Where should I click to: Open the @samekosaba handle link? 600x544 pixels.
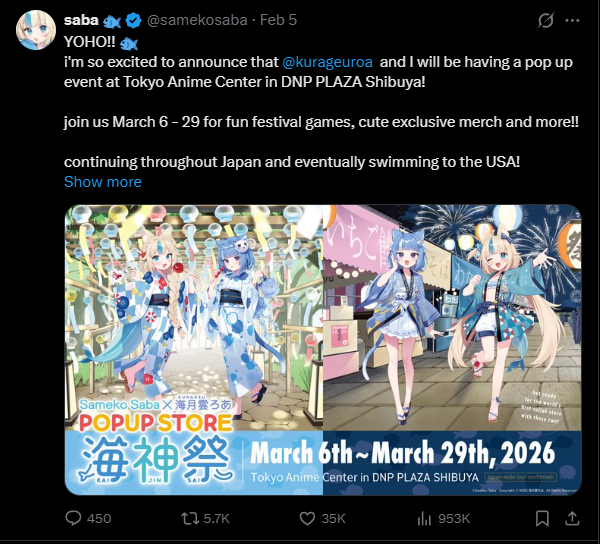click(x=197, y=20)
